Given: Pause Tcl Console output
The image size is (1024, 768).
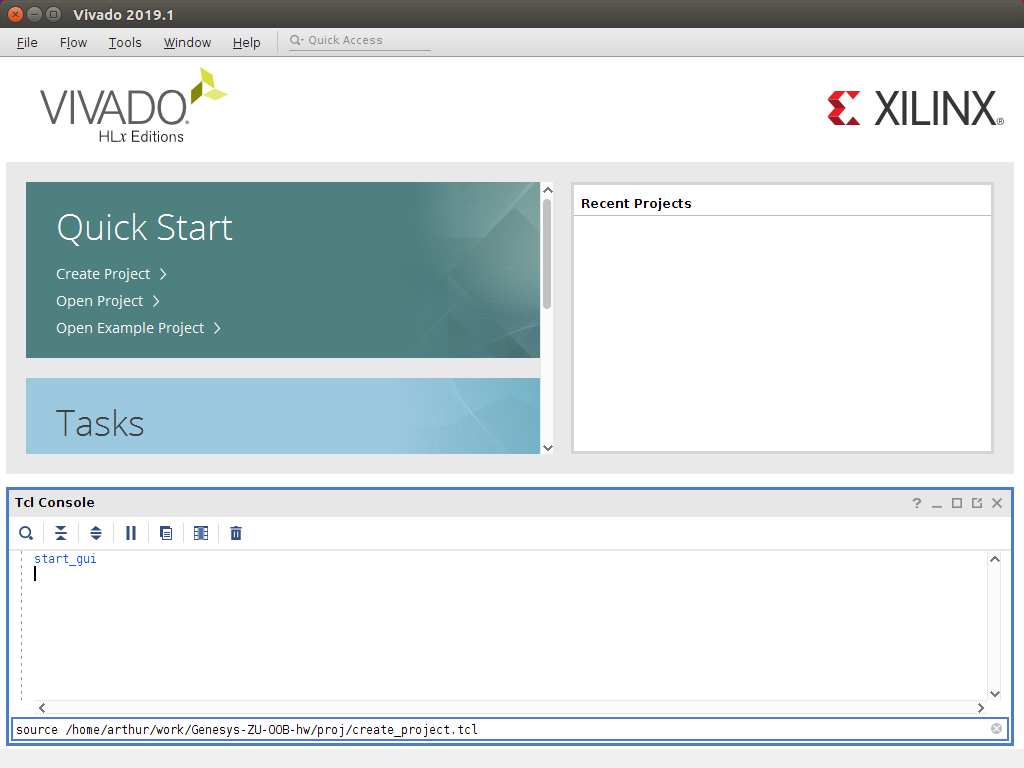Looking at the screenshot, I should (x=131, y=534).
